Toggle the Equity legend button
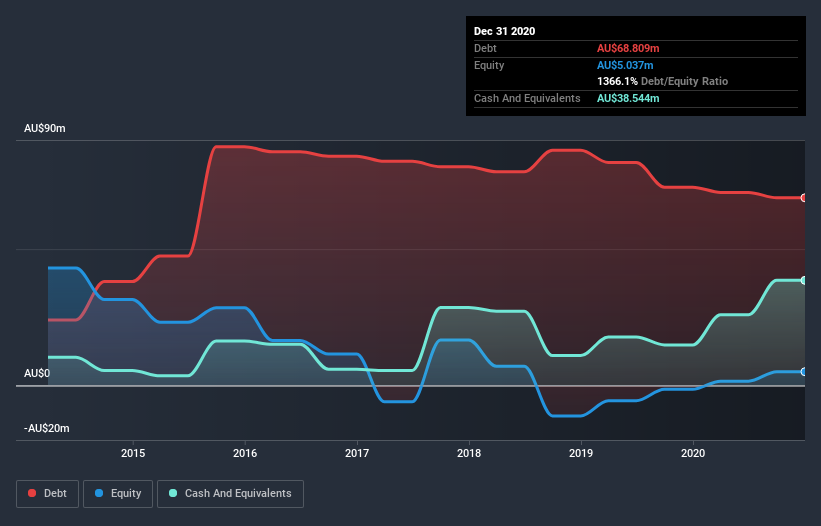The width and height of the screenshot is (821, 526). click(118, 494)
